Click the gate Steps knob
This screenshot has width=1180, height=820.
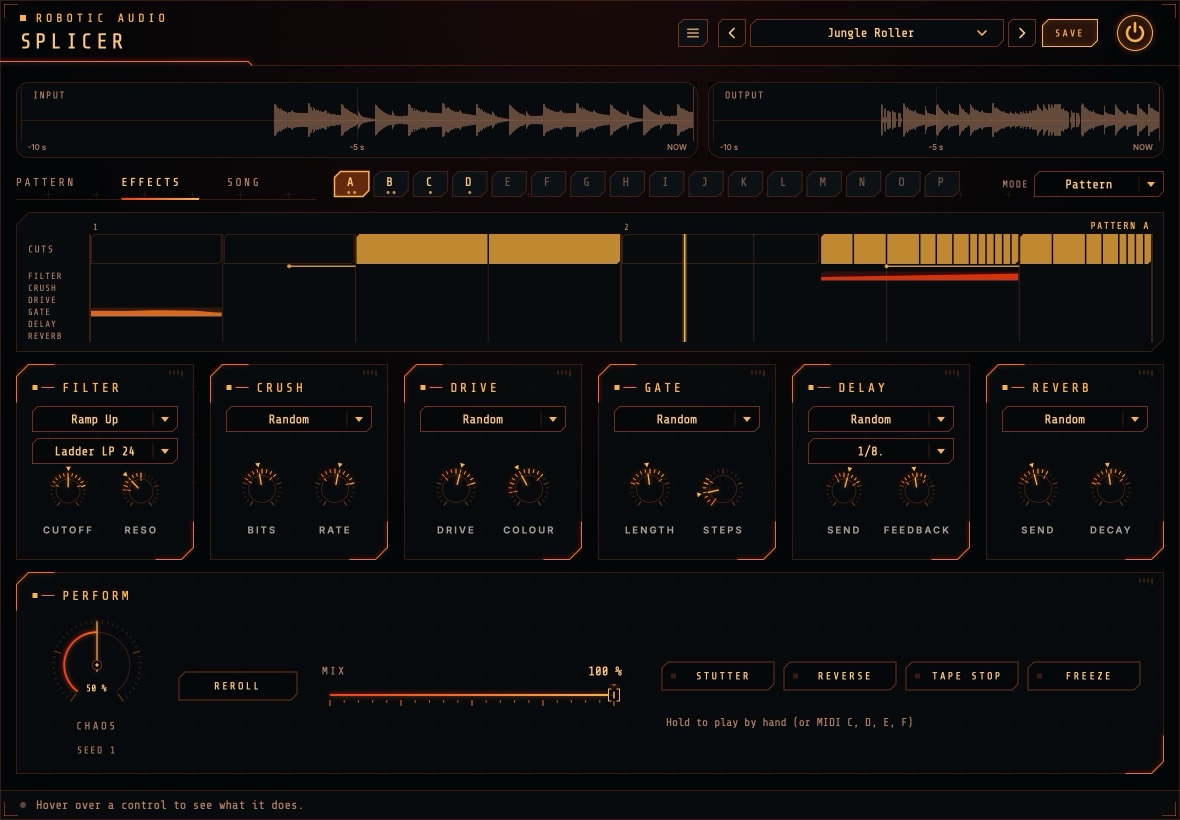pyautogui.click(x=722, y=489)
